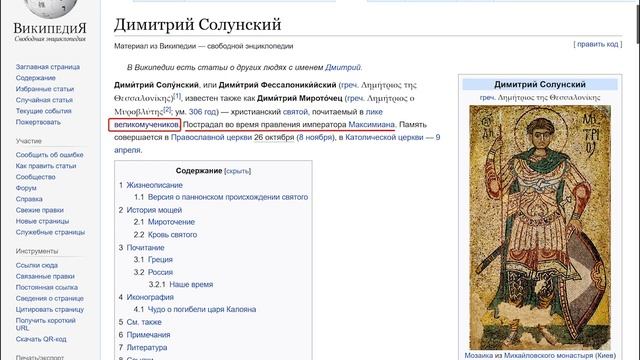Open the 306 год link
Image resolution: width=640 pixels, height=360 pixels.
[x=202, y=111]
